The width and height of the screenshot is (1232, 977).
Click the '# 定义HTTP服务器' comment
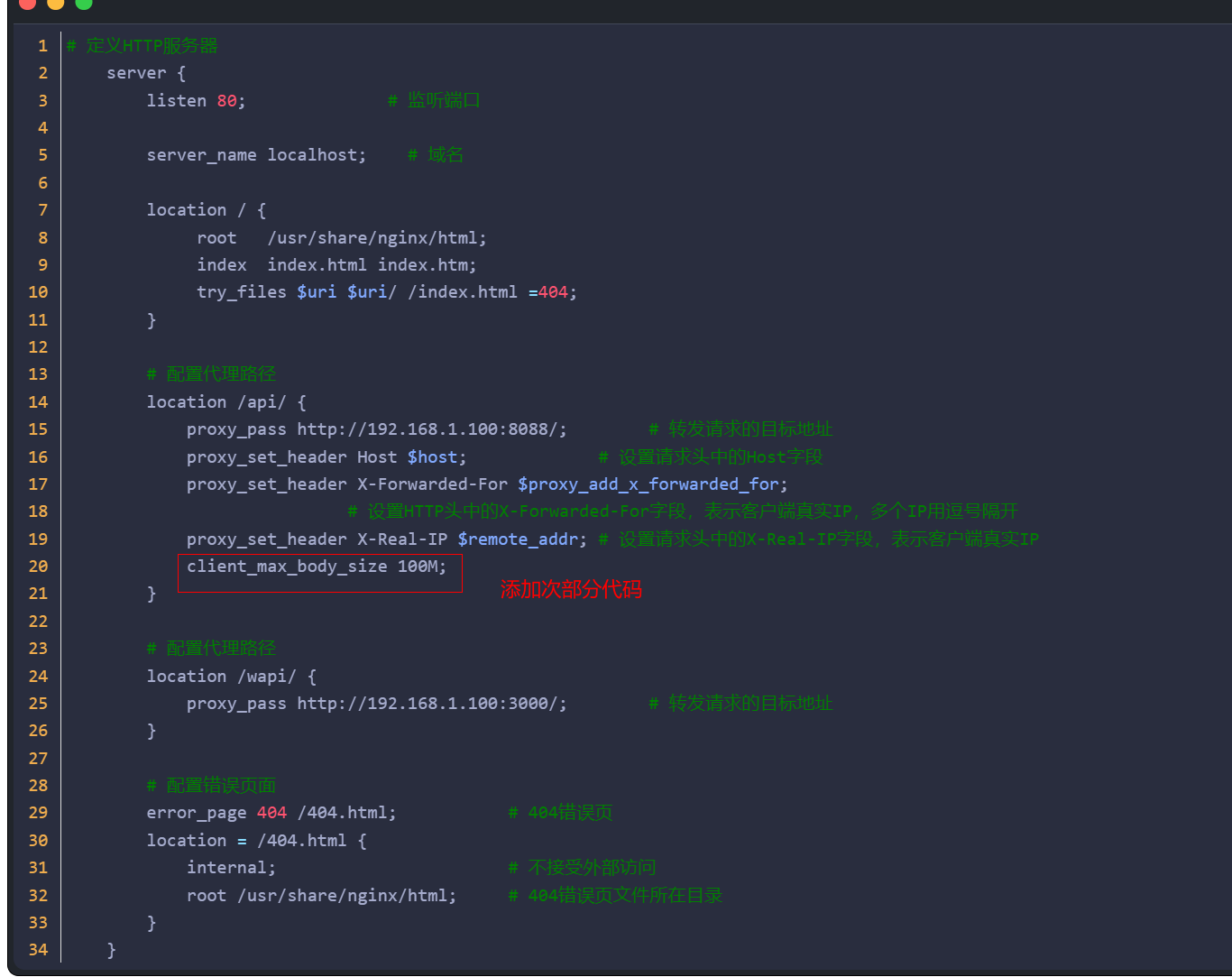click(x=143, y=45)
